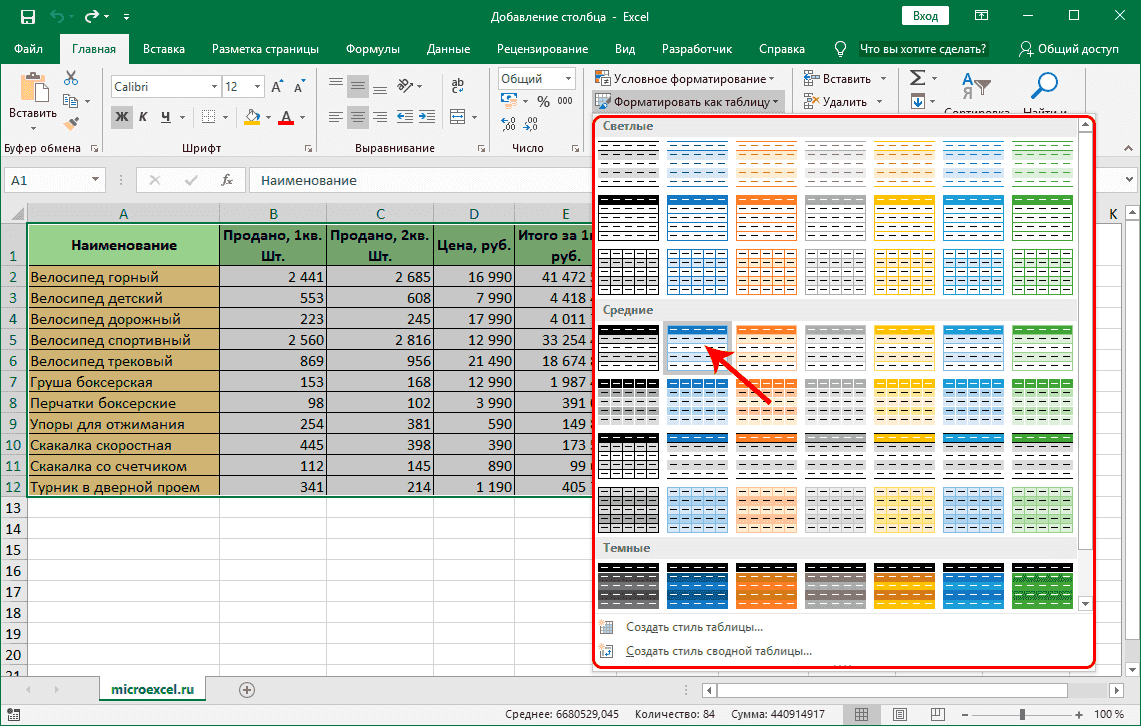Click the Merge and Center icon
Viewport: 1141px width, 726px height.
[x=458, y=115]
